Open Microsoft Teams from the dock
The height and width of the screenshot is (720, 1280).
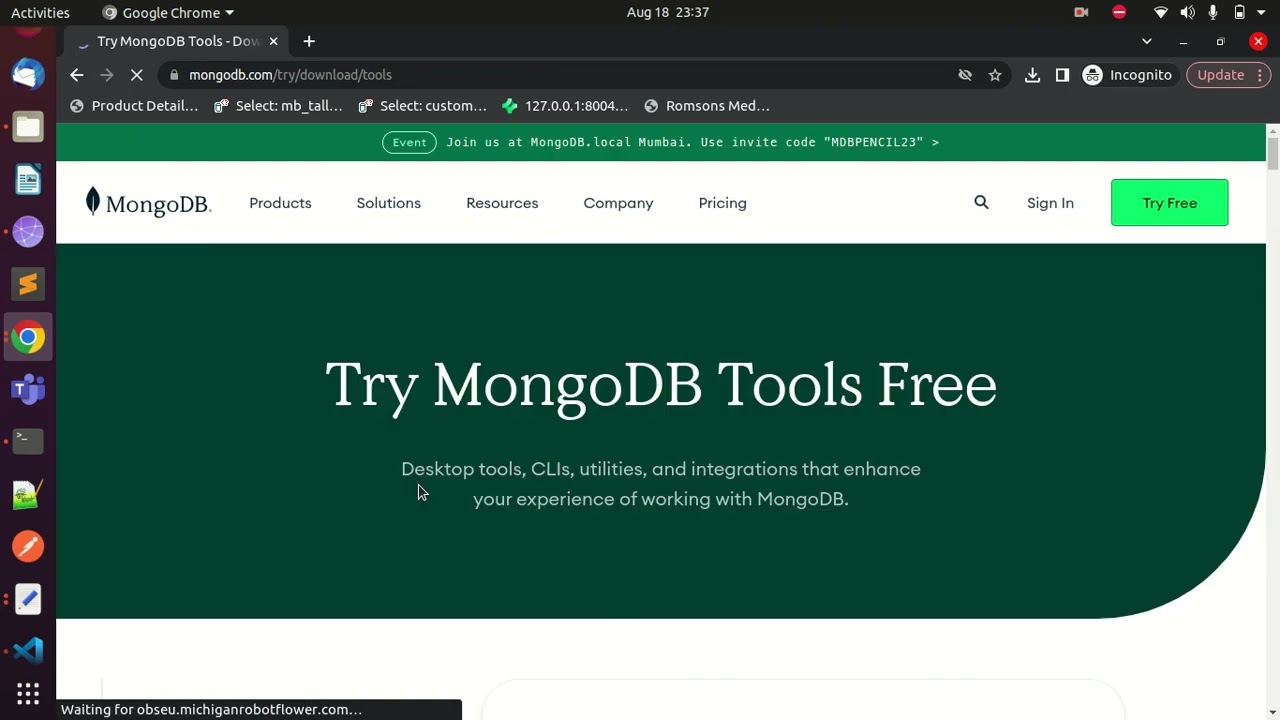pyautogui.click(x=28, y=389)
